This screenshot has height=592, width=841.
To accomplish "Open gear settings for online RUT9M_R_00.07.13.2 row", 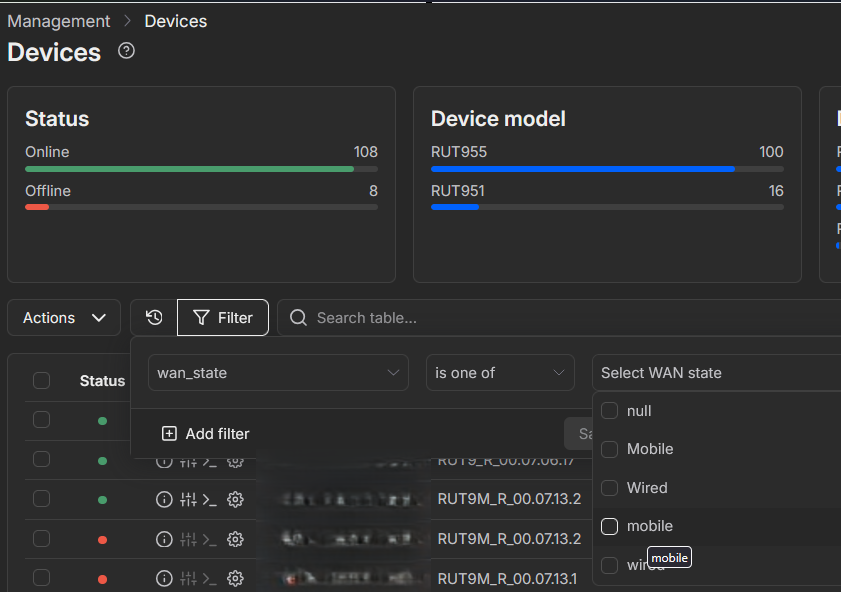I will (235, 499).
